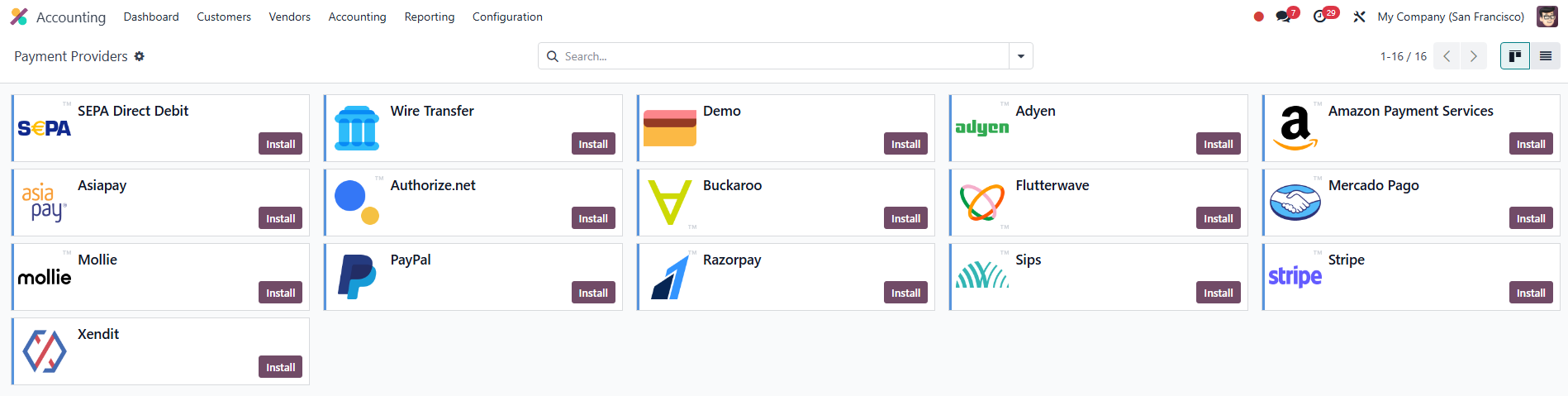Install the Wire Transfer provider

(593, 144)
